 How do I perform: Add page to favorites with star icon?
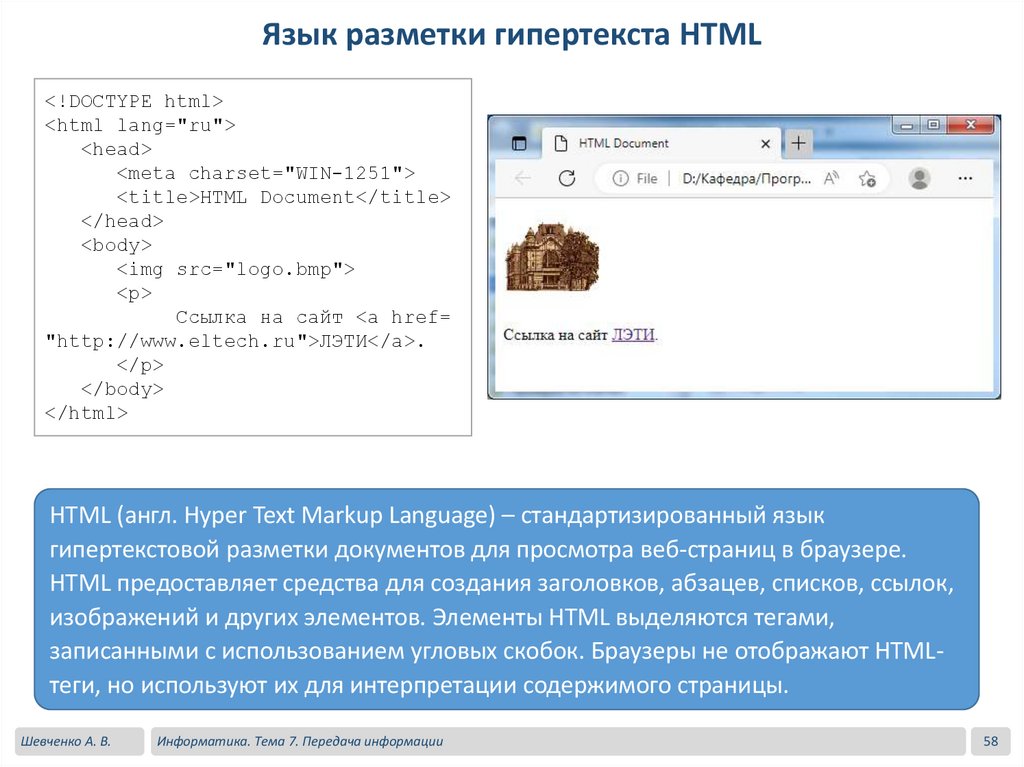click(867, 178)
